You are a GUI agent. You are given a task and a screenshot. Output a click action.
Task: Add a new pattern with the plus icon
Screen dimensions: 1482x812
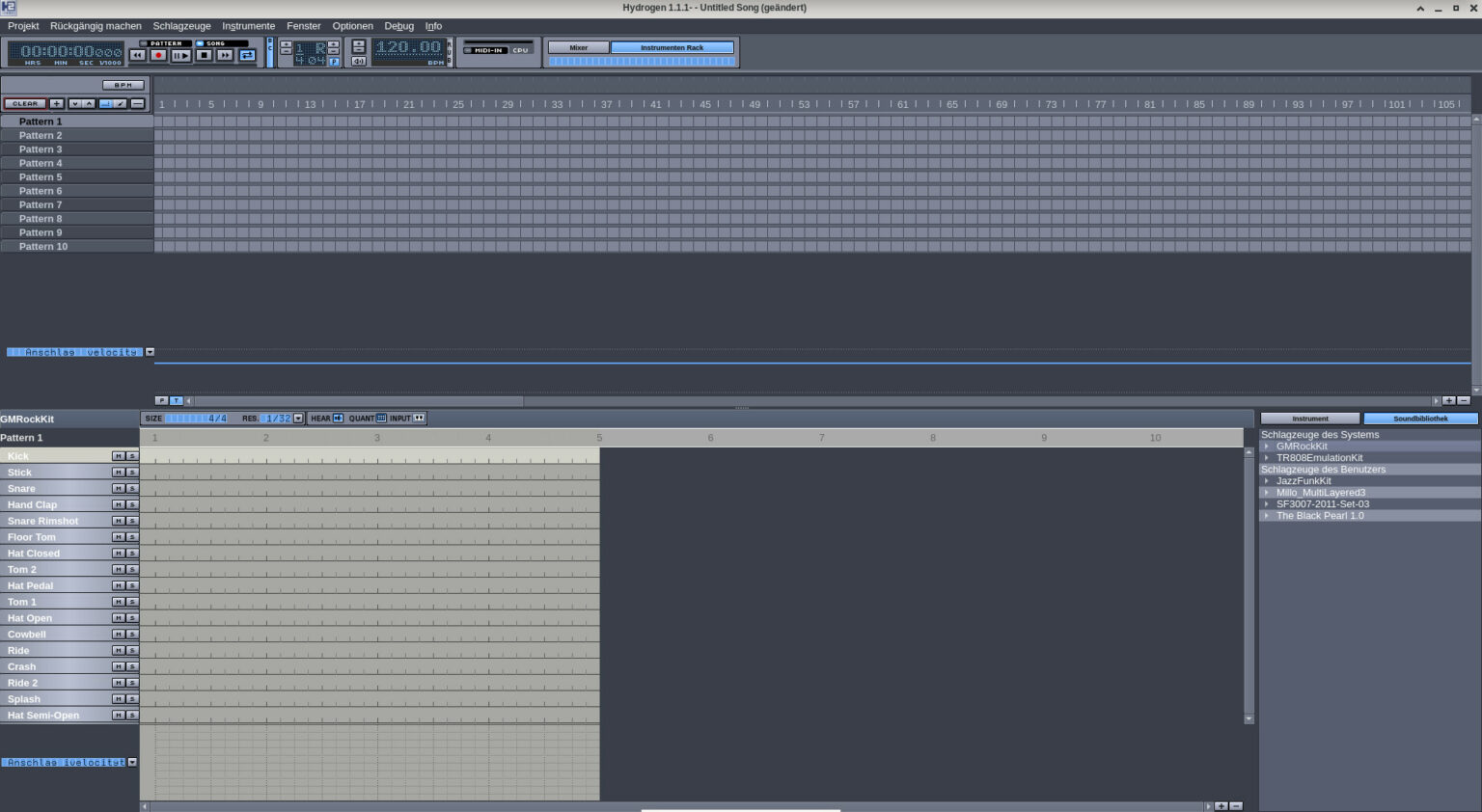pyautogui.click(x=56, y=103)
